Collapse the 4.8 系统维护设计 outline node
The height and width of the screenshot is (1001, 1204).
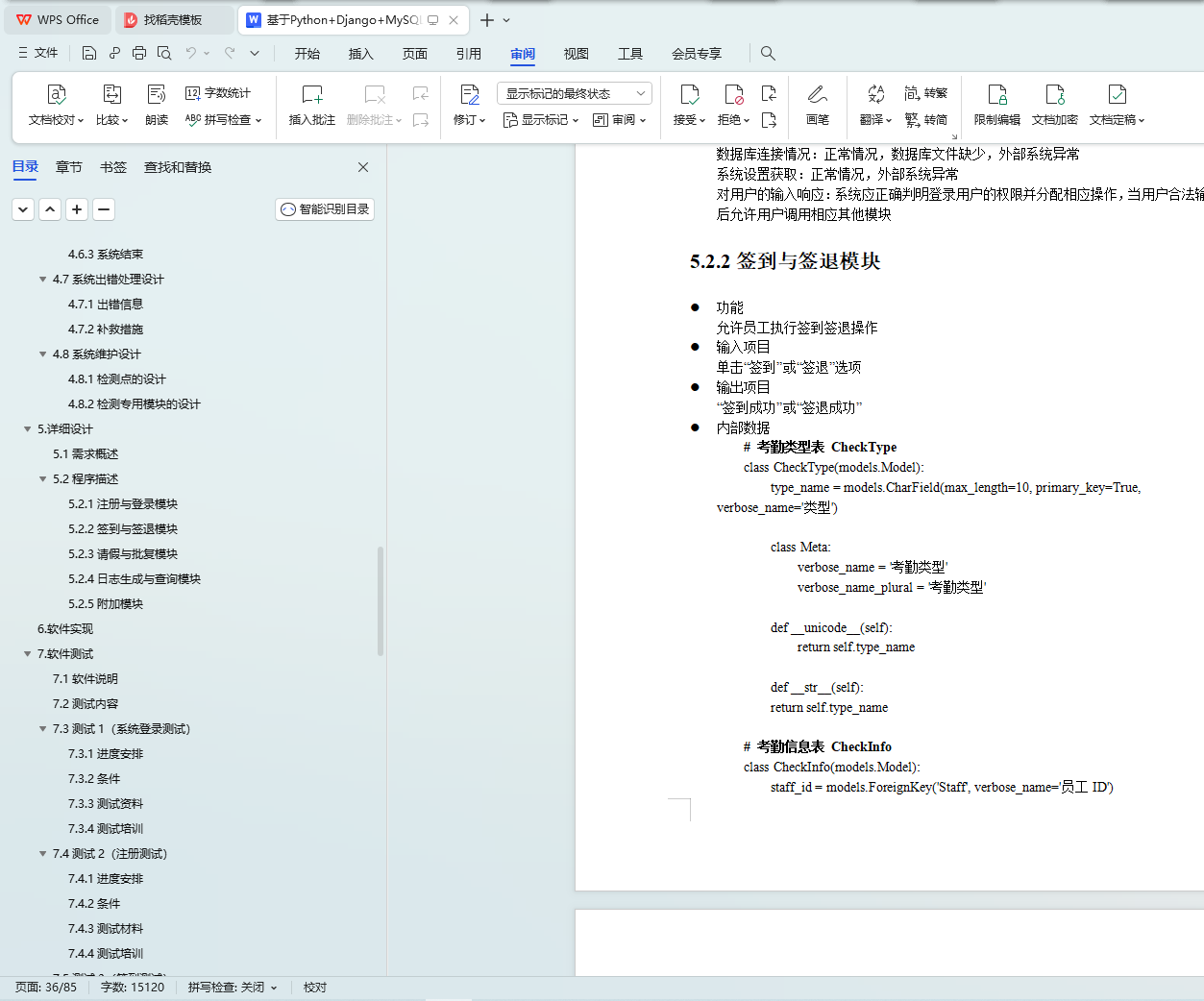click(x=42, y=354)
